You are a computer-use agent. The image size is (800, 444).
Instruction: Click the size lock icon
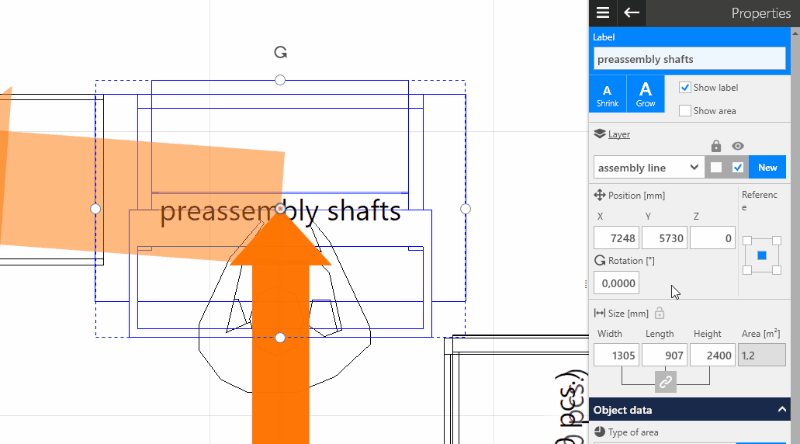click(x=659, y=313)
